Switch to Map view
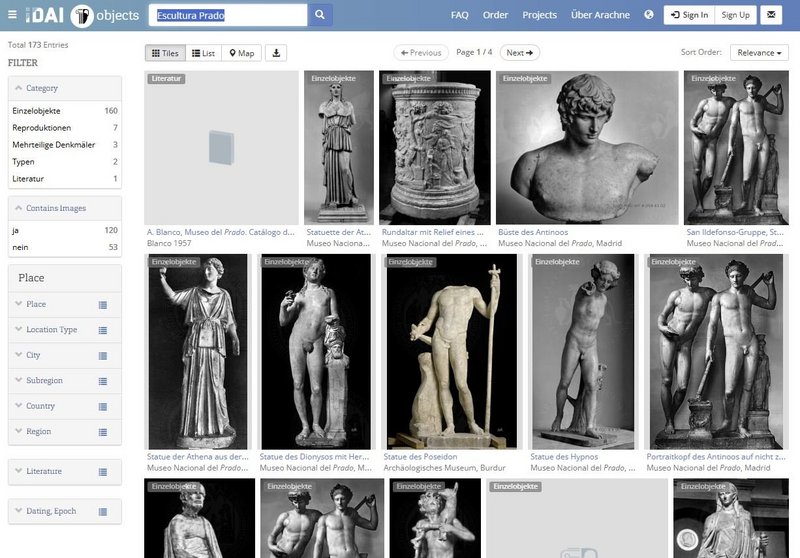The image size is (800, 558). pos(241,53)
